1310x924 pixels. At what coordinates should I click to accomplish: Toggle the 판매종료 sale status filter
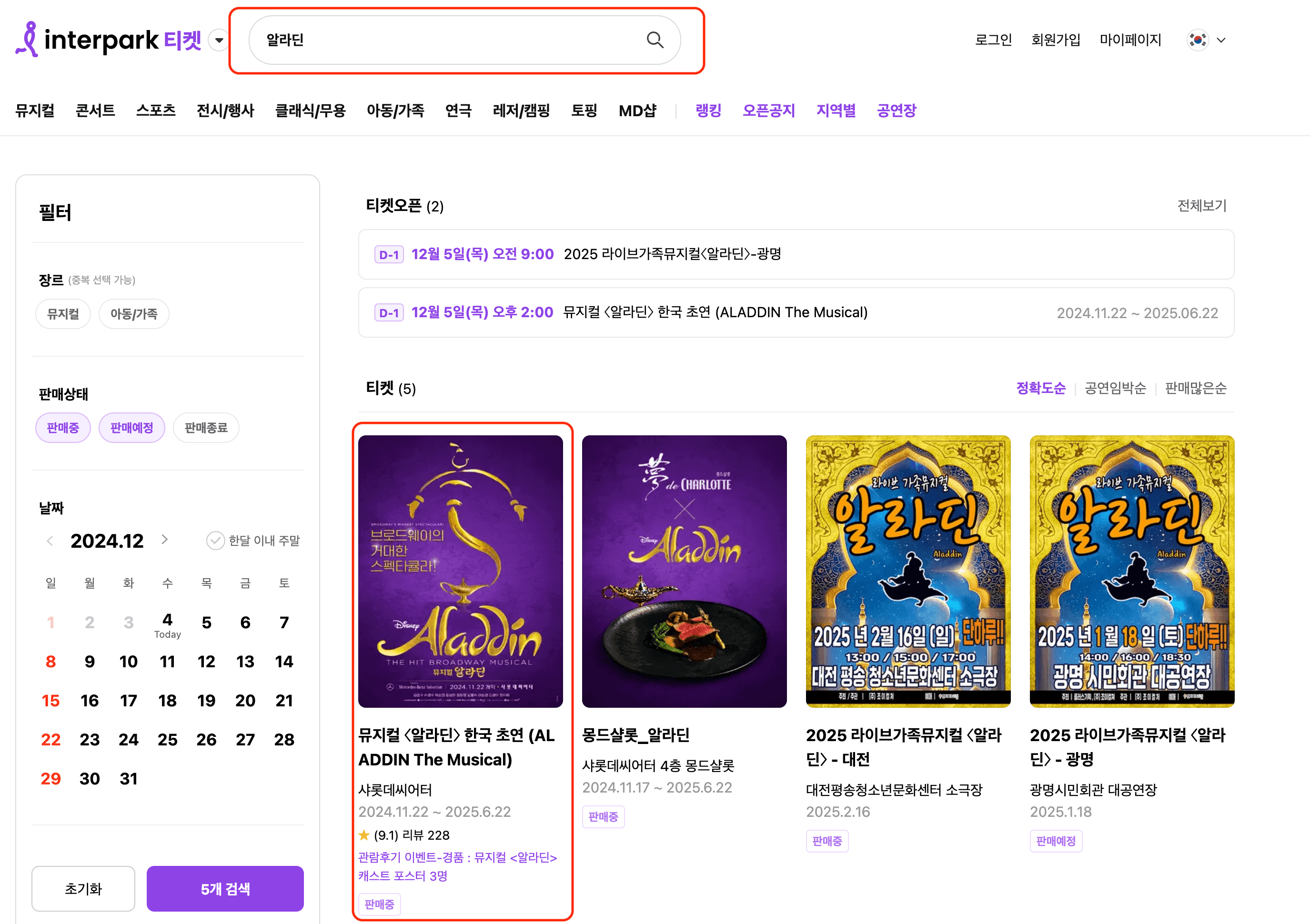[x=206, y=427]
